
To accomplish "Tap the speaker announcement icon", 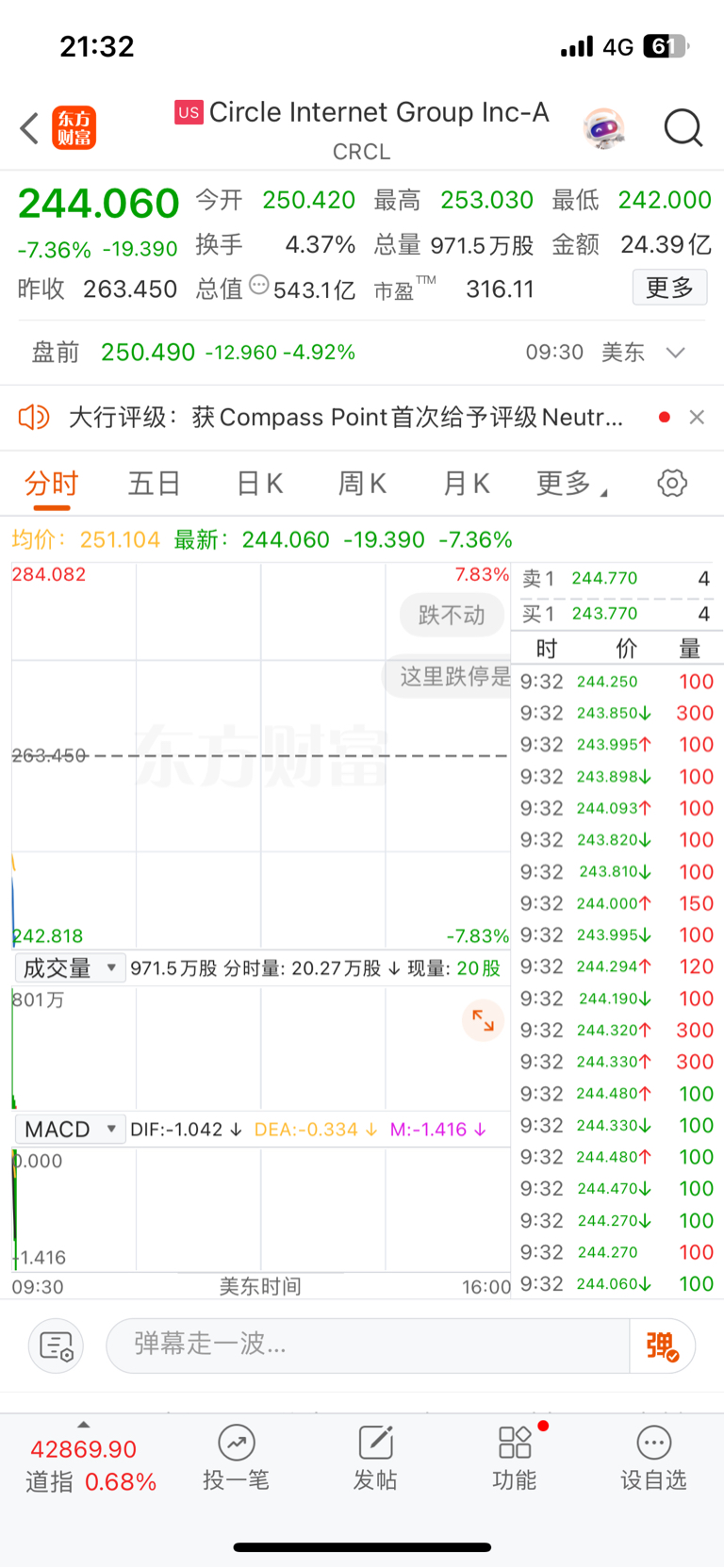I will coord(34,417).
